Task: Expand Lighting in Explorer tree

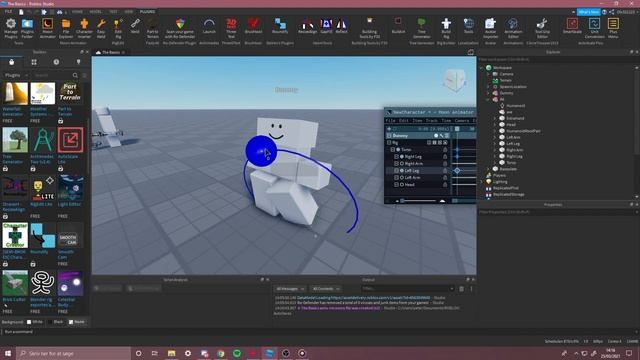Action: [482, 182]
